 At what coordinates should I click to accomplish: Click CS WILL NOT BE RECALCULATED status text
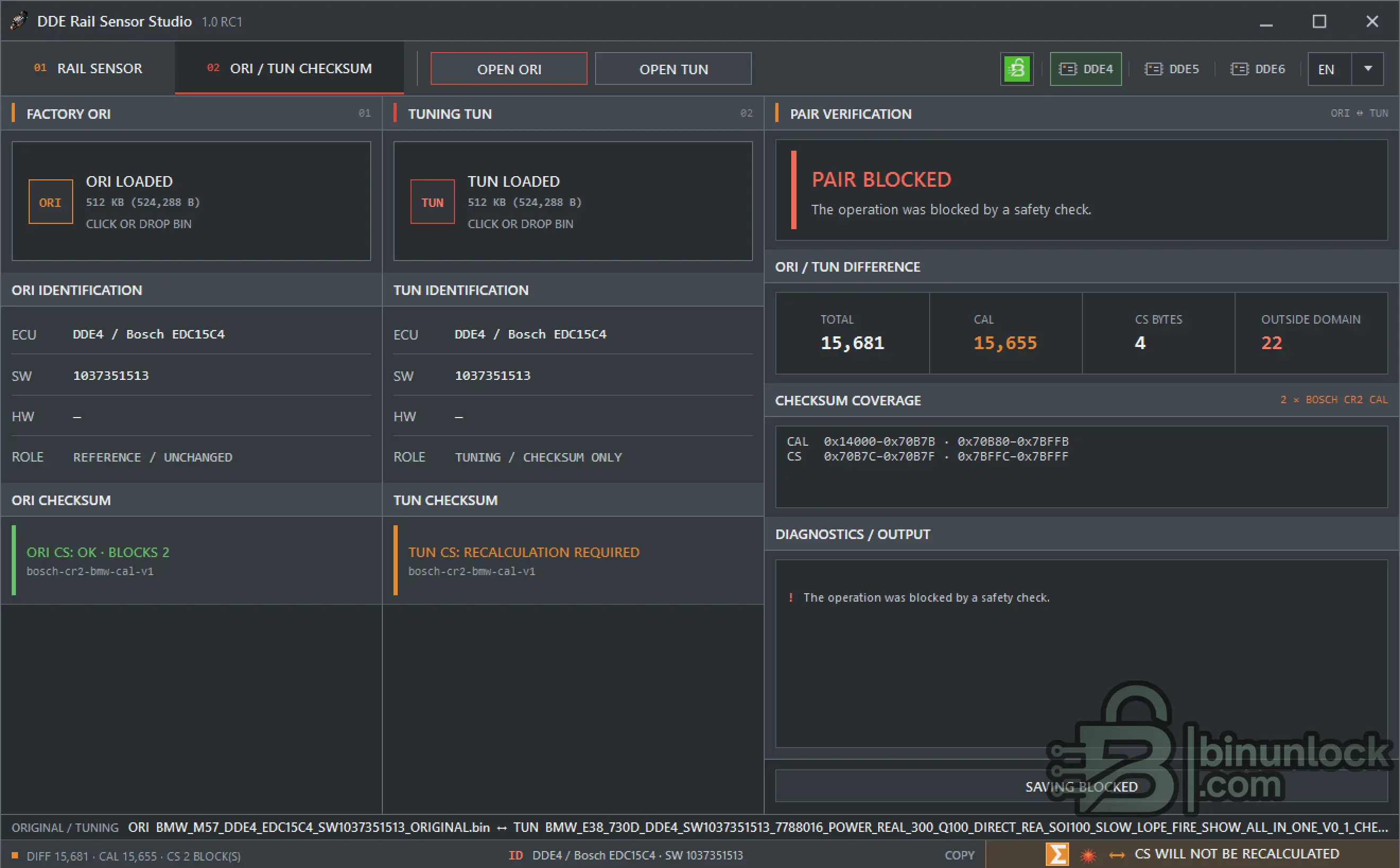pyautogui.click(x=1237, y=854)
